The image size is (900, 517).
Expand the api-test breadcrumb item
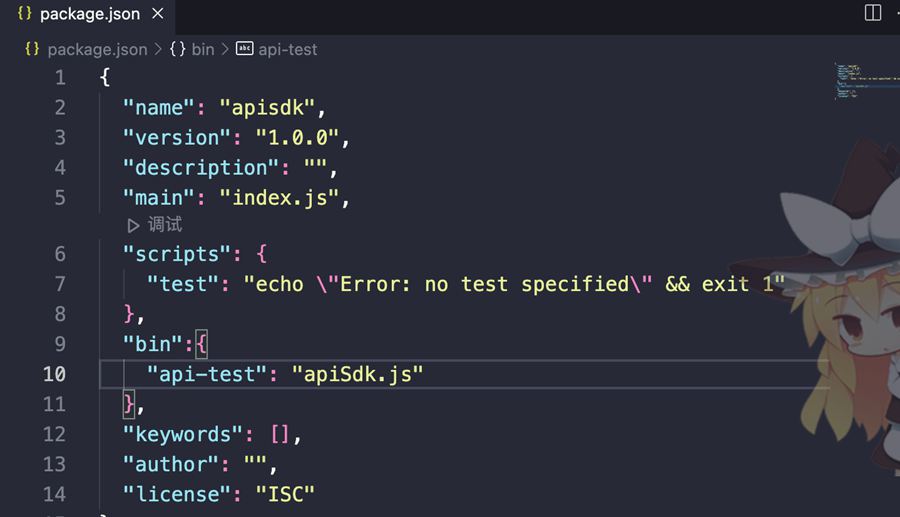[288, 49]
